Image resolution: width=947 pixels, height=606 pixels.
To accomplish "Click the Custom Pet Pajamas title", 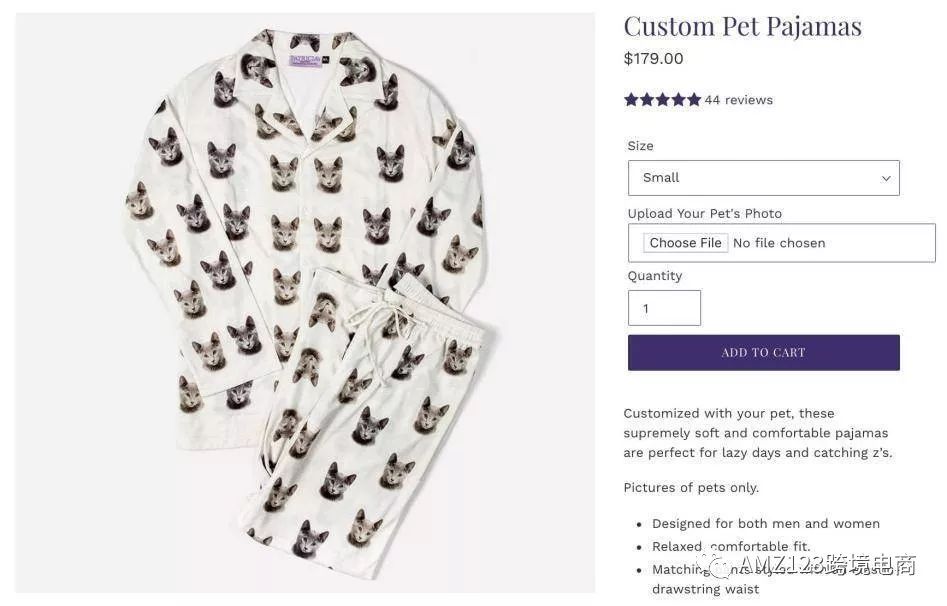I will pos(742,26).
